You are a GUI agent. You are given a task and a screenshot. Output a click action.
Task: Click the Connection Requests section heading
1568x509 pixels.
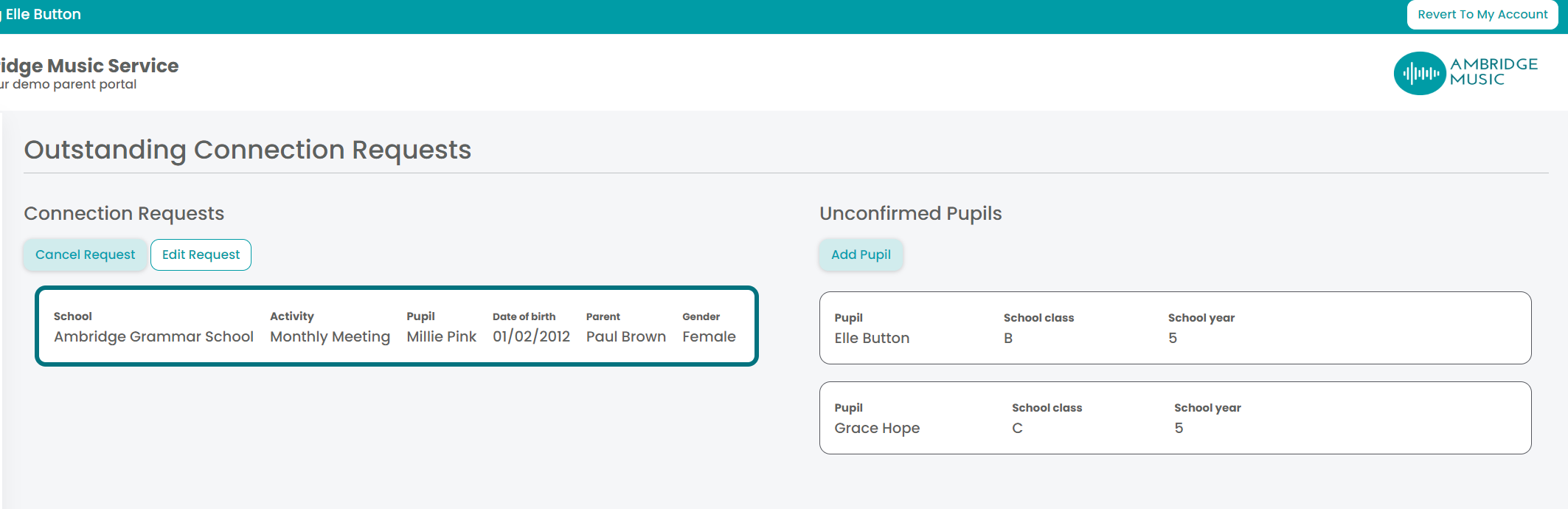(124, 213)
